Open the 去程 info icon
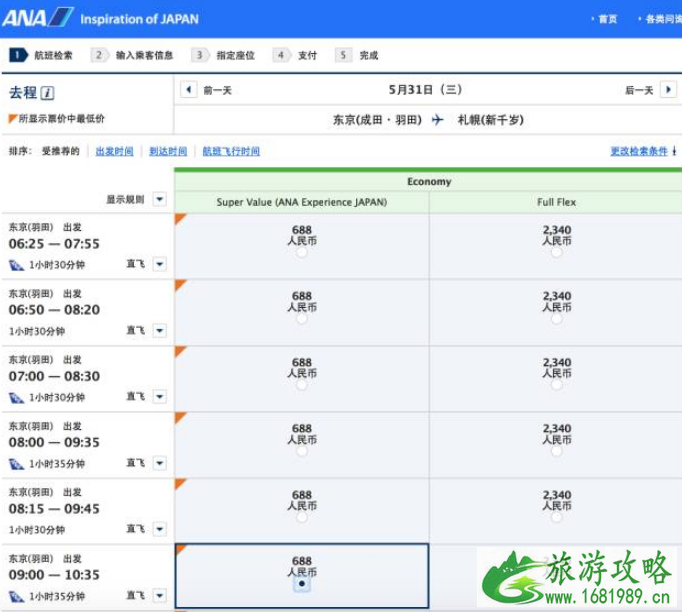 pos(47,93)
